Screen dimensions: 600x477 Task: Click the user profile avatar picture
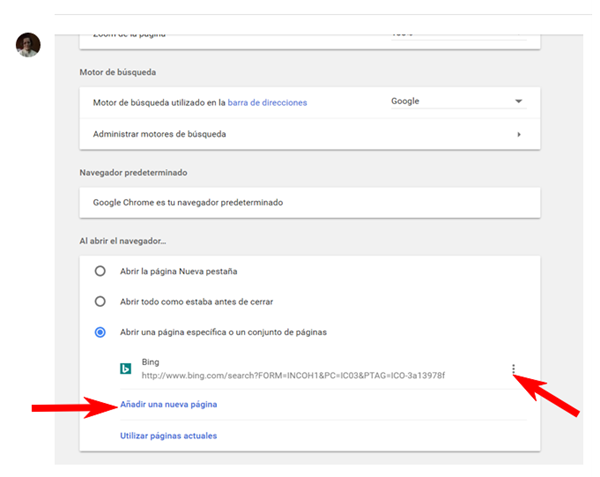tap(28, 45)
